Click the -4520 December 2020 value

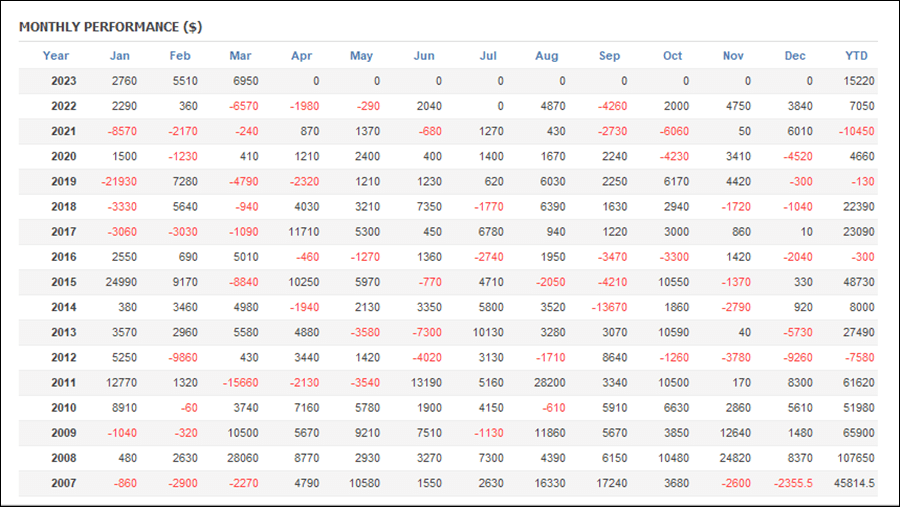point(798,156)
